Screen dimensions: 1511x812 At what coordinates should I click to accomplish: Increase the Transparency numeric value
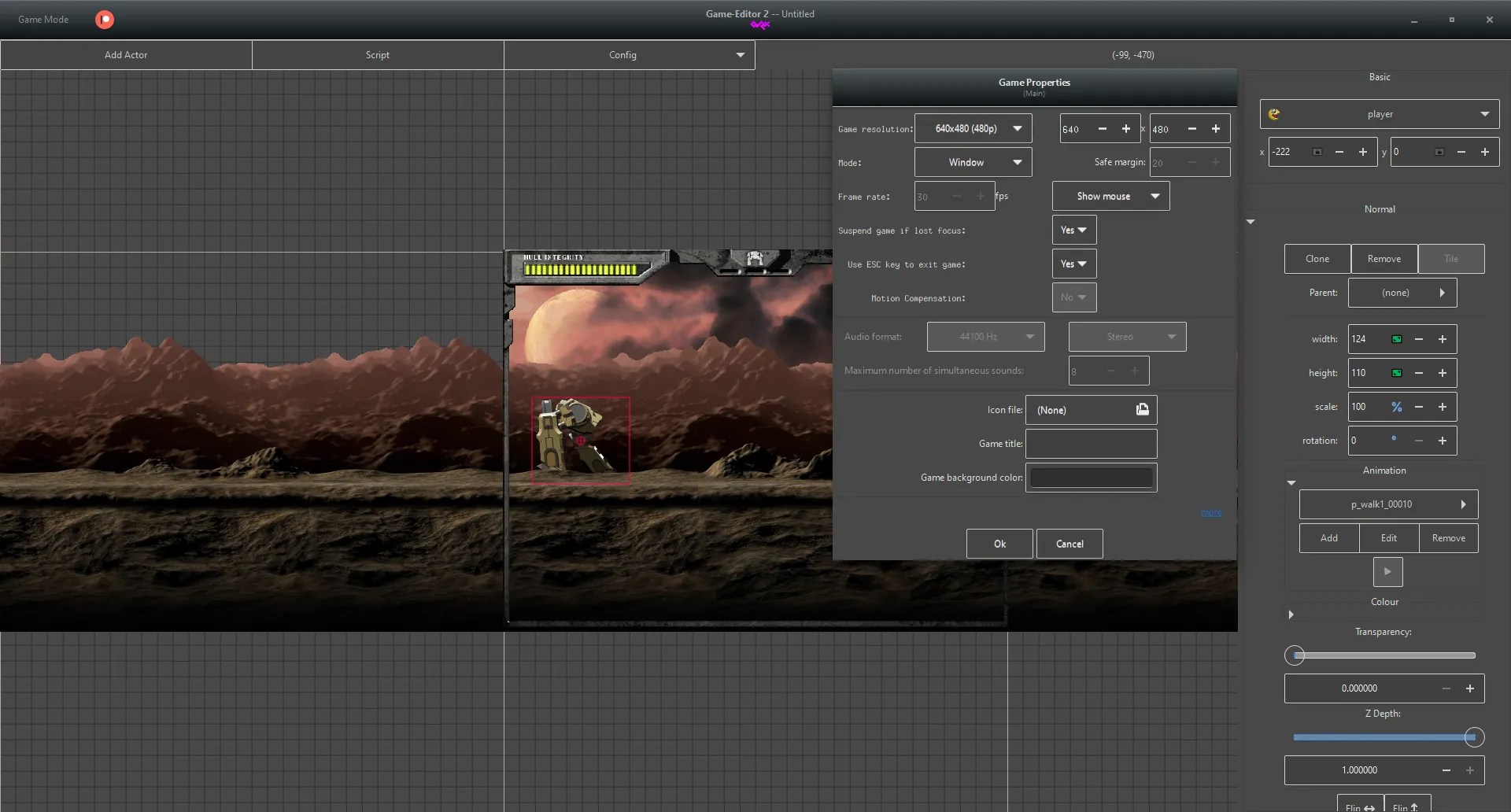click(1469, 688)
